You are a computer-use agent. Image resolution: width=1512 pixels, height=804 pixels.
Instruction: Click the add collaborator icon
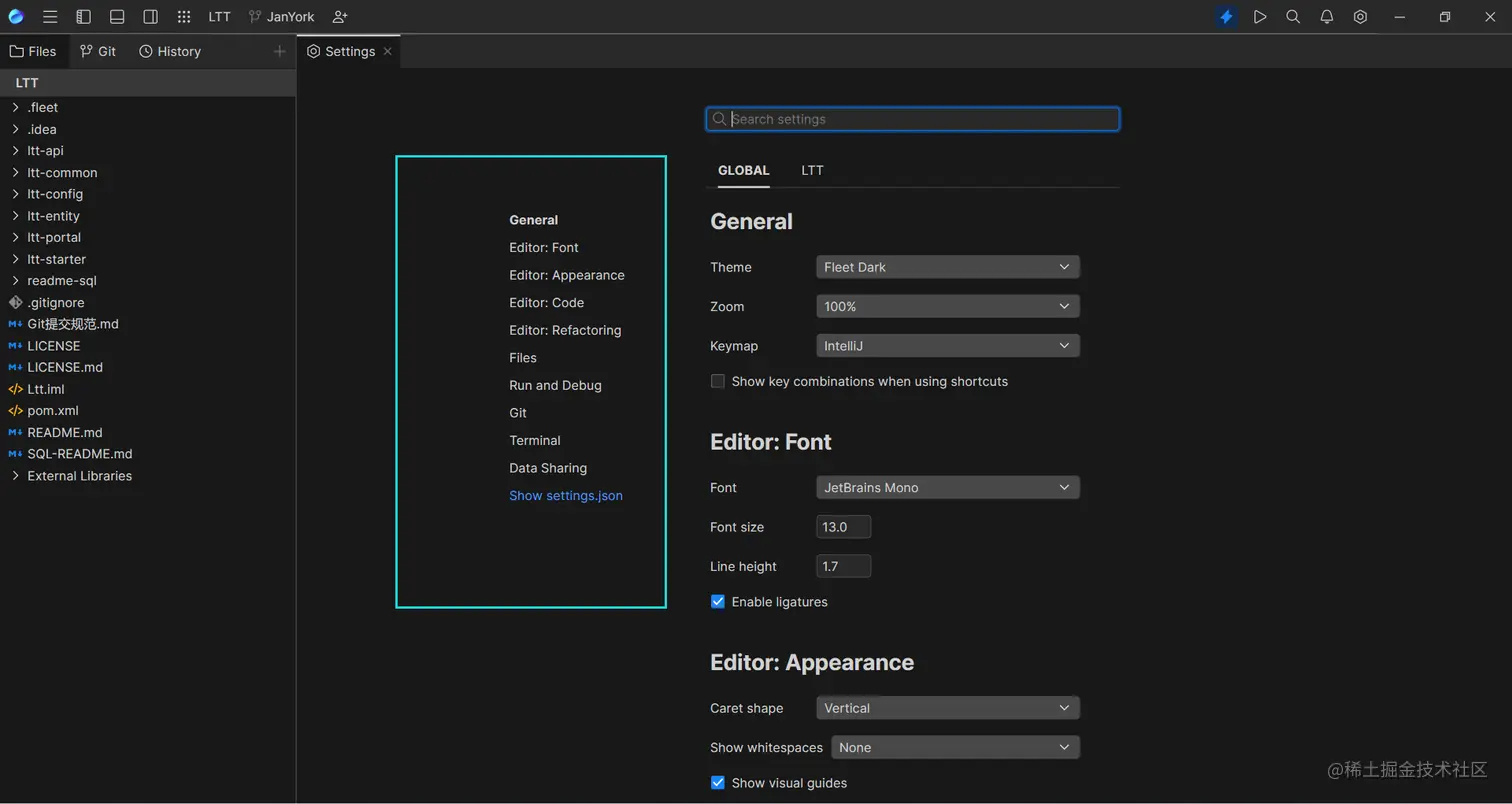(340, 17)
